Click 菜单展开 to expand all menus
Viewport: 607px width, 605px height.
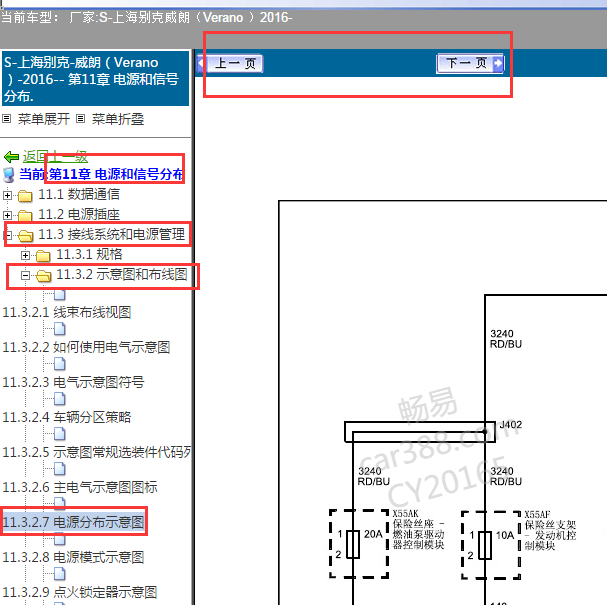pyautogui.click(x=43, y=119)
